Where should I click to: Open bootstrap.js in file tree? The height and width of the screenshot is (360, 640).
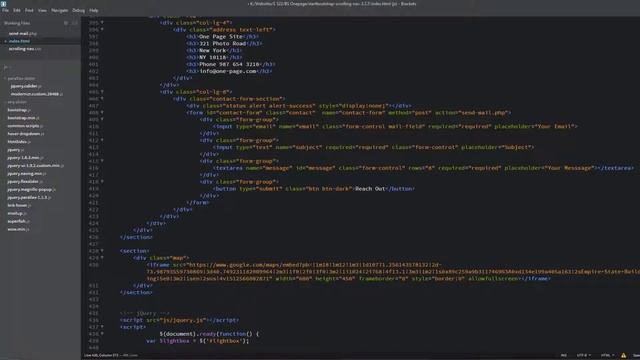[19, 110]
